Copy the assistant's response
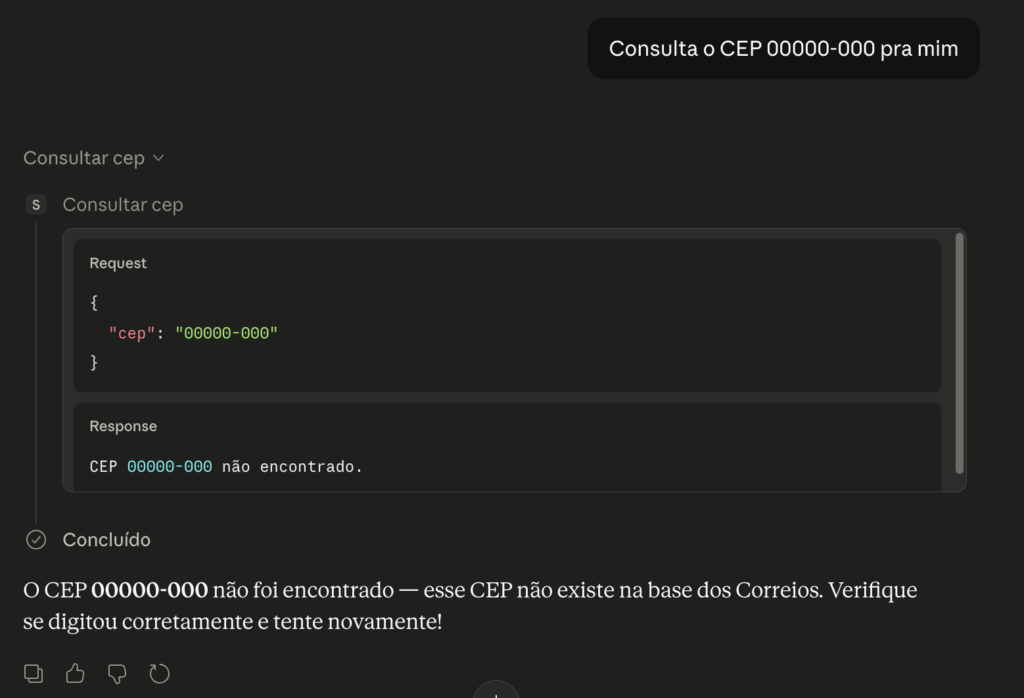The width and height of the screenshot is (1024, 698). (x=33, y=673)
